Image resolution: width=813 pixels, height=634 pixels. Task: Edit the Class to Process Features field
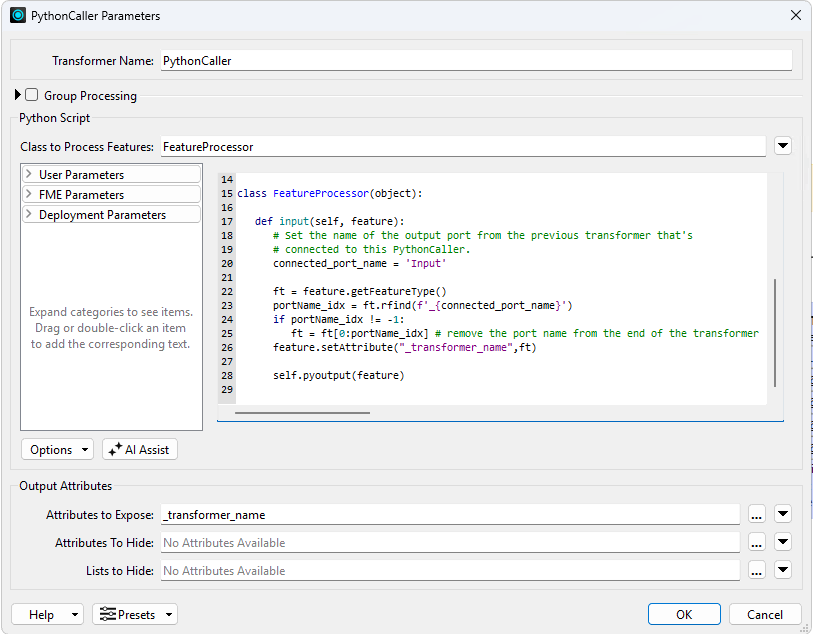coord(463,147)
